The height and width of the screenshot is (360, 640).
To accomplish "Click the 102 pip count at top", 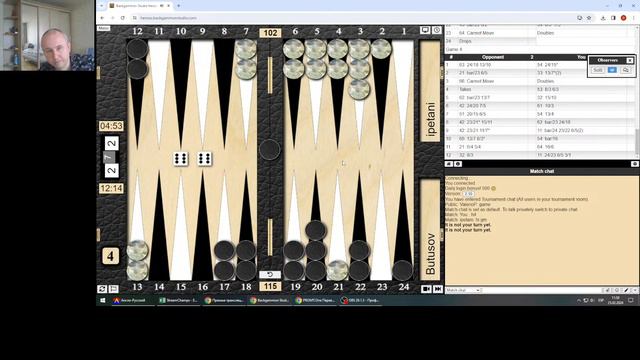I will (x=270, y=33).
